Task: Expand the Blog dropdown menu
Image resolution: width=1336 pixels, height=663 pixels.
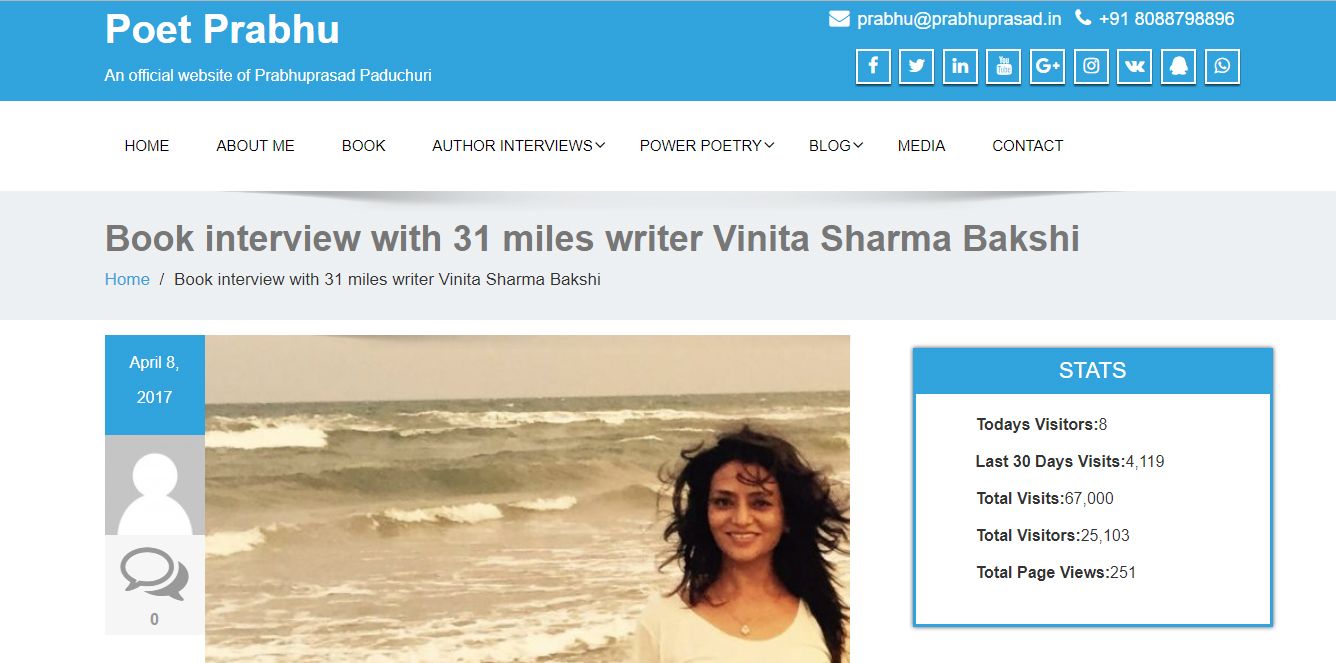Action: 836,146
